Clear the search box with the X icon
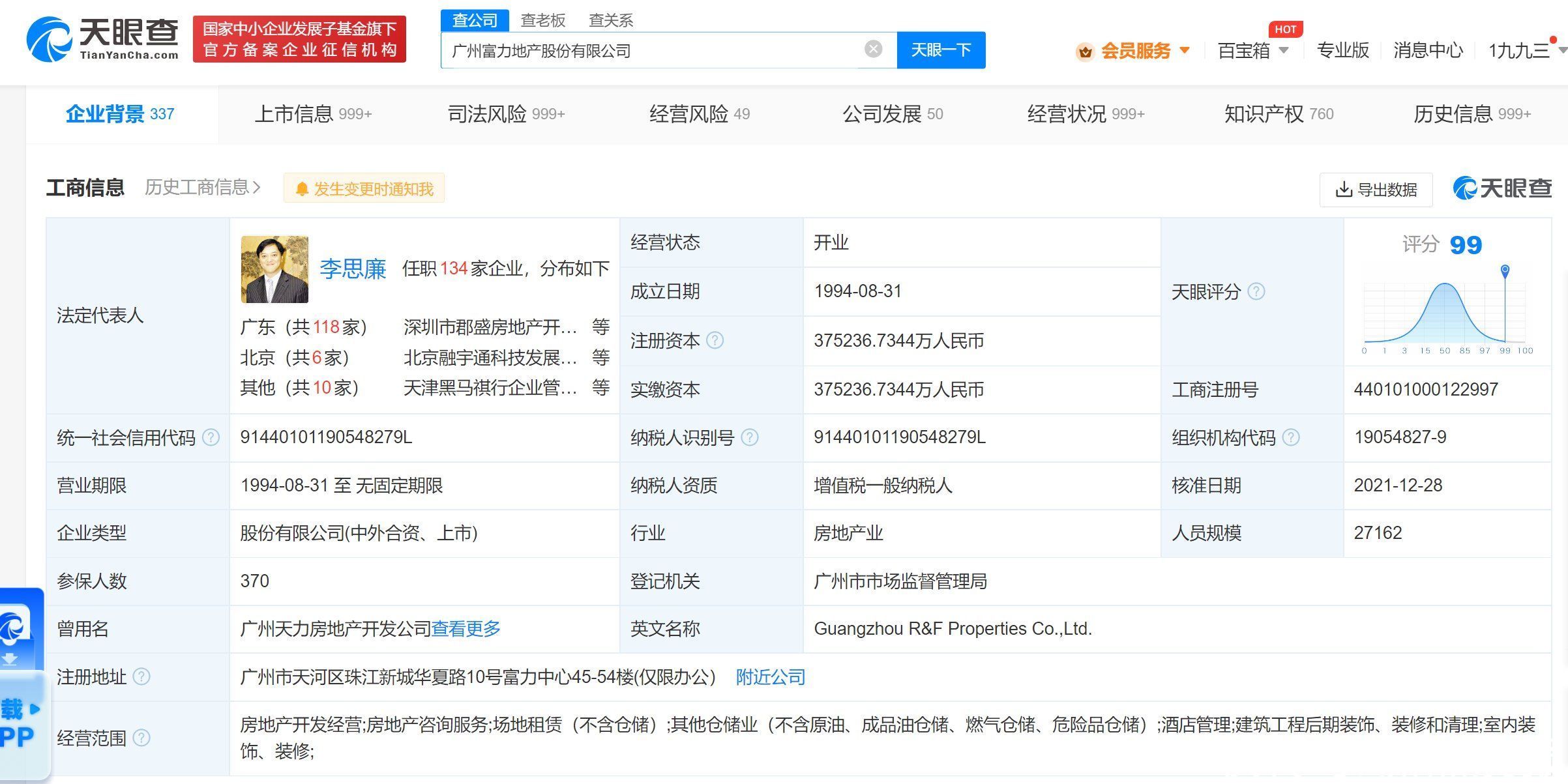The height and width of the screenshot is (784, 1568). click(x=873, y=50)
